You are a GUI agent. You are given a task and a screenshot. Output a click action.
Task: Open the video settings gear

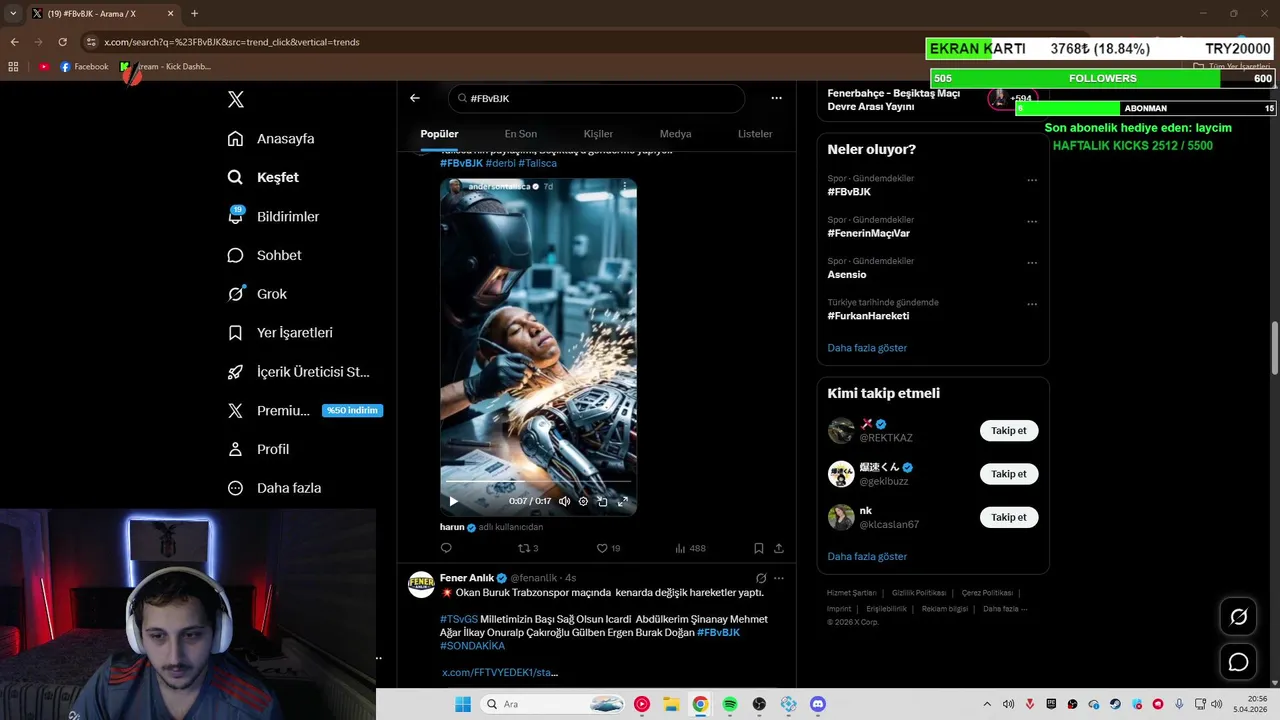click(583, 501)
